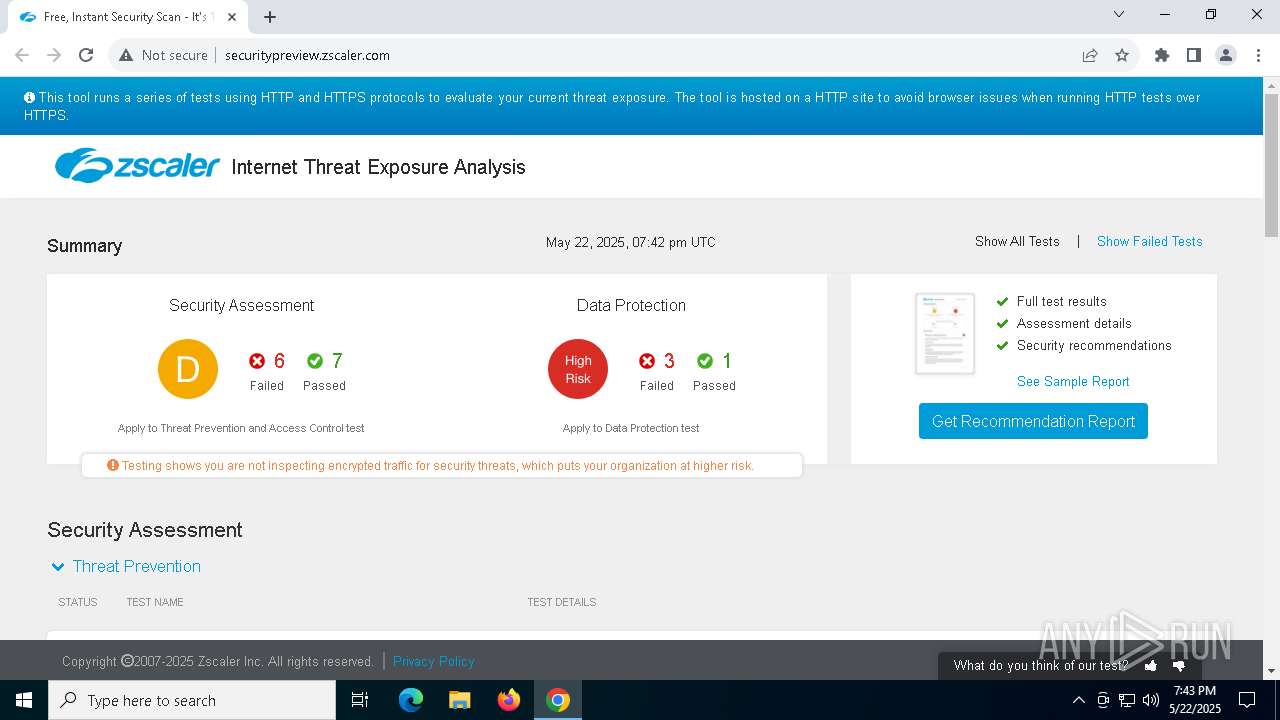The width and height of the screenshot is (1280, 720).
Task: Open a new browser tab
Action: click(x=270, y=17)
